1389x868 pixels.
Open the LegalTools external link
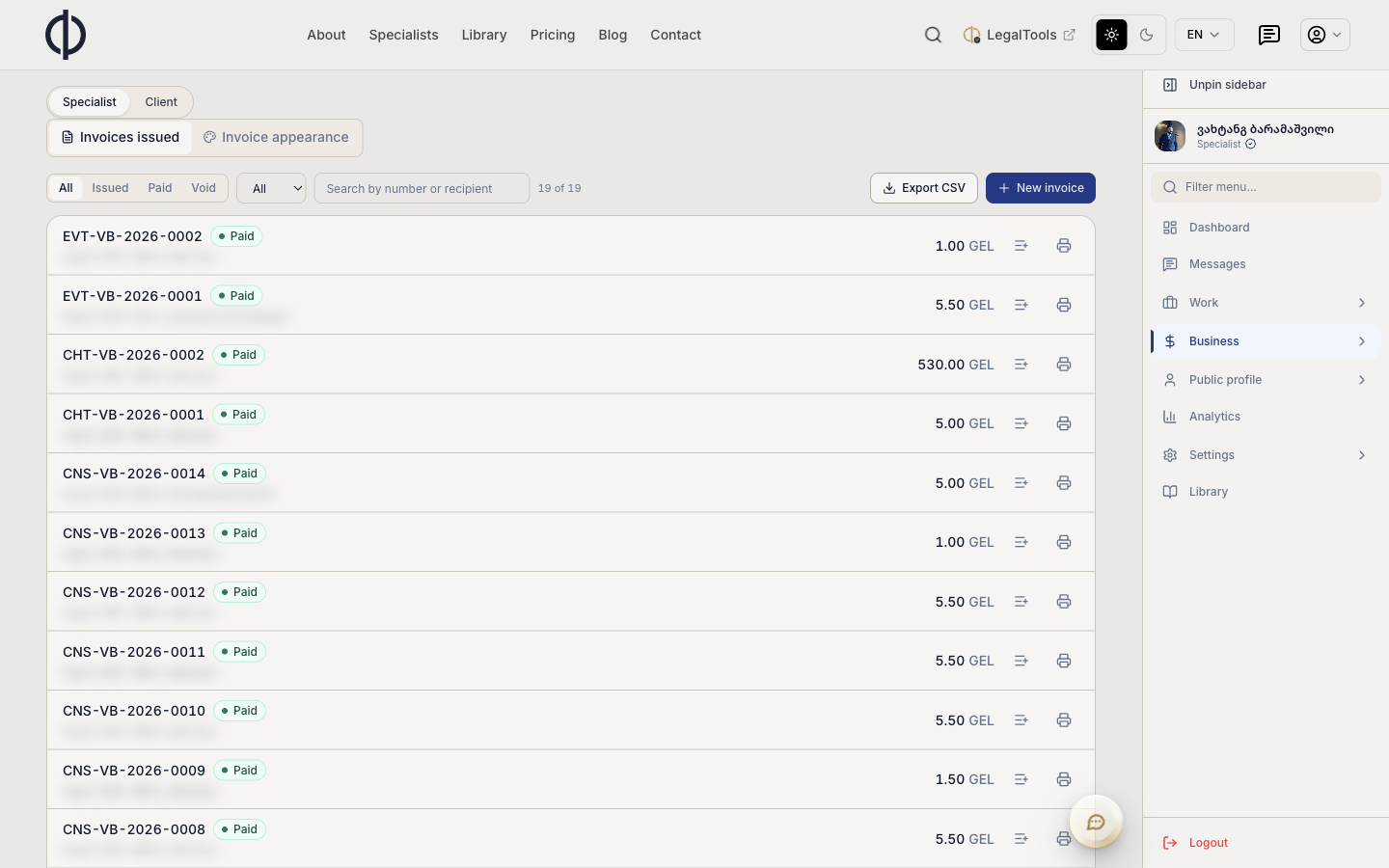coord(1019,35)
